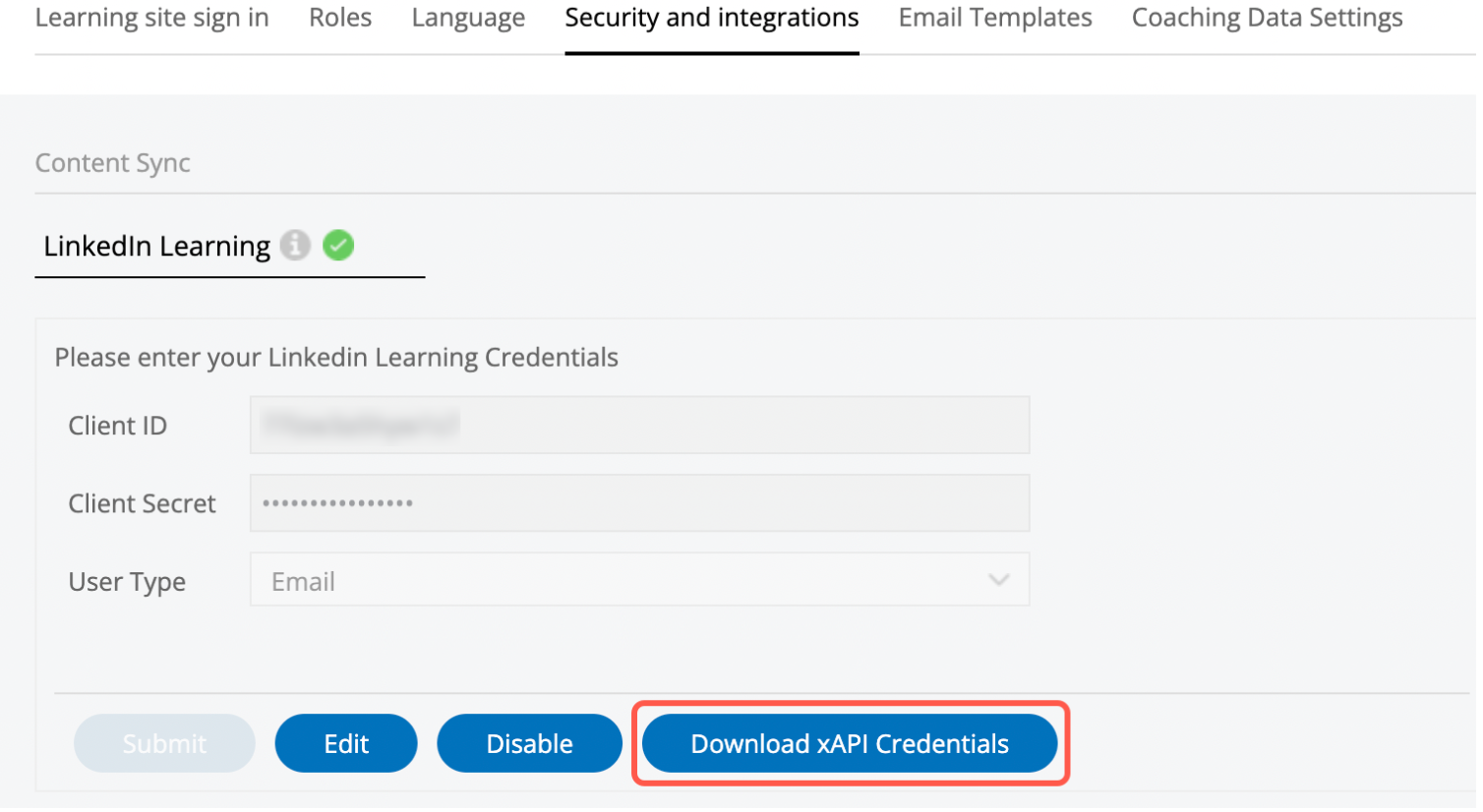Switch to the Email Templates tab

993,17
